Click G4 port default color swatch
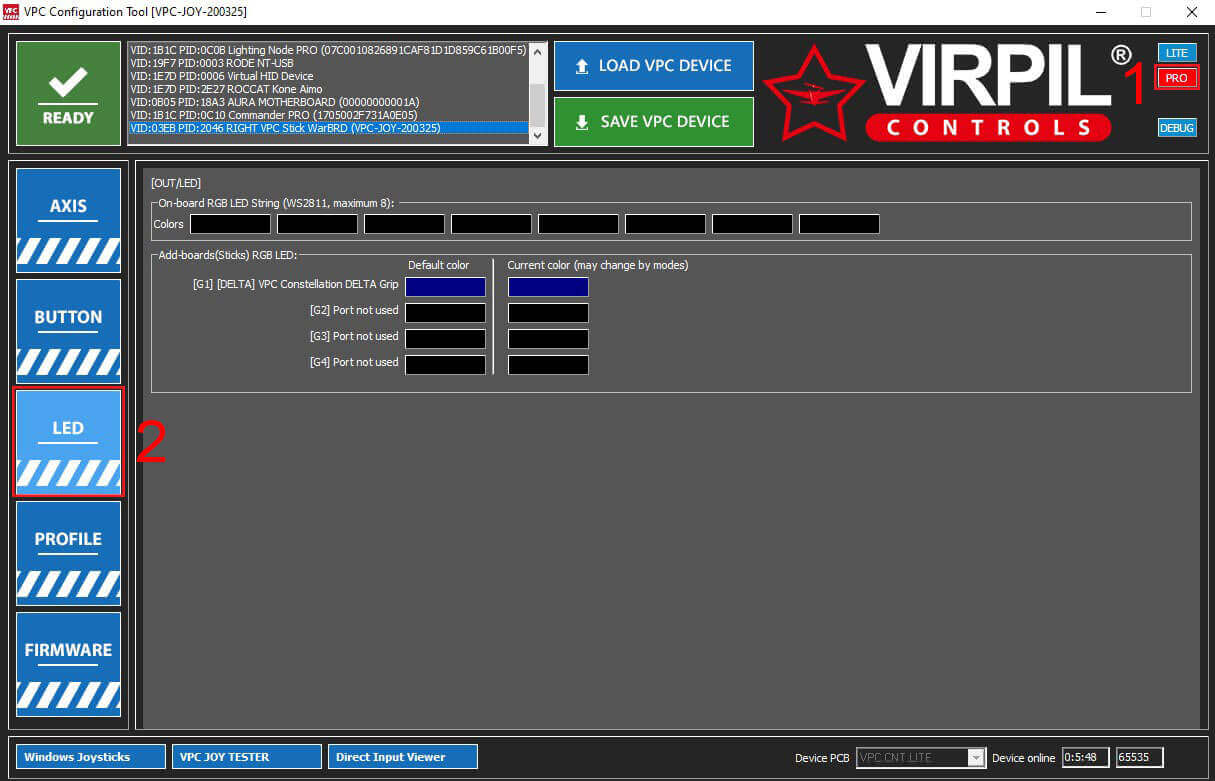 (445, 365)
